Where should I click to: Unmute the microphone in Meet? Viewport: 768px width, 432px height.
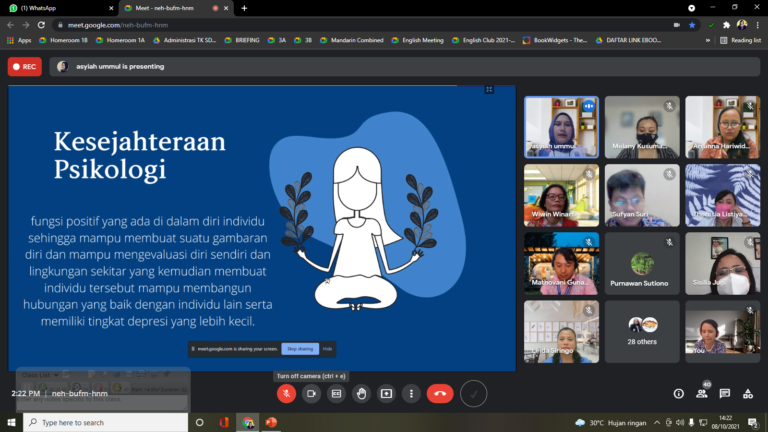(286, 394)
